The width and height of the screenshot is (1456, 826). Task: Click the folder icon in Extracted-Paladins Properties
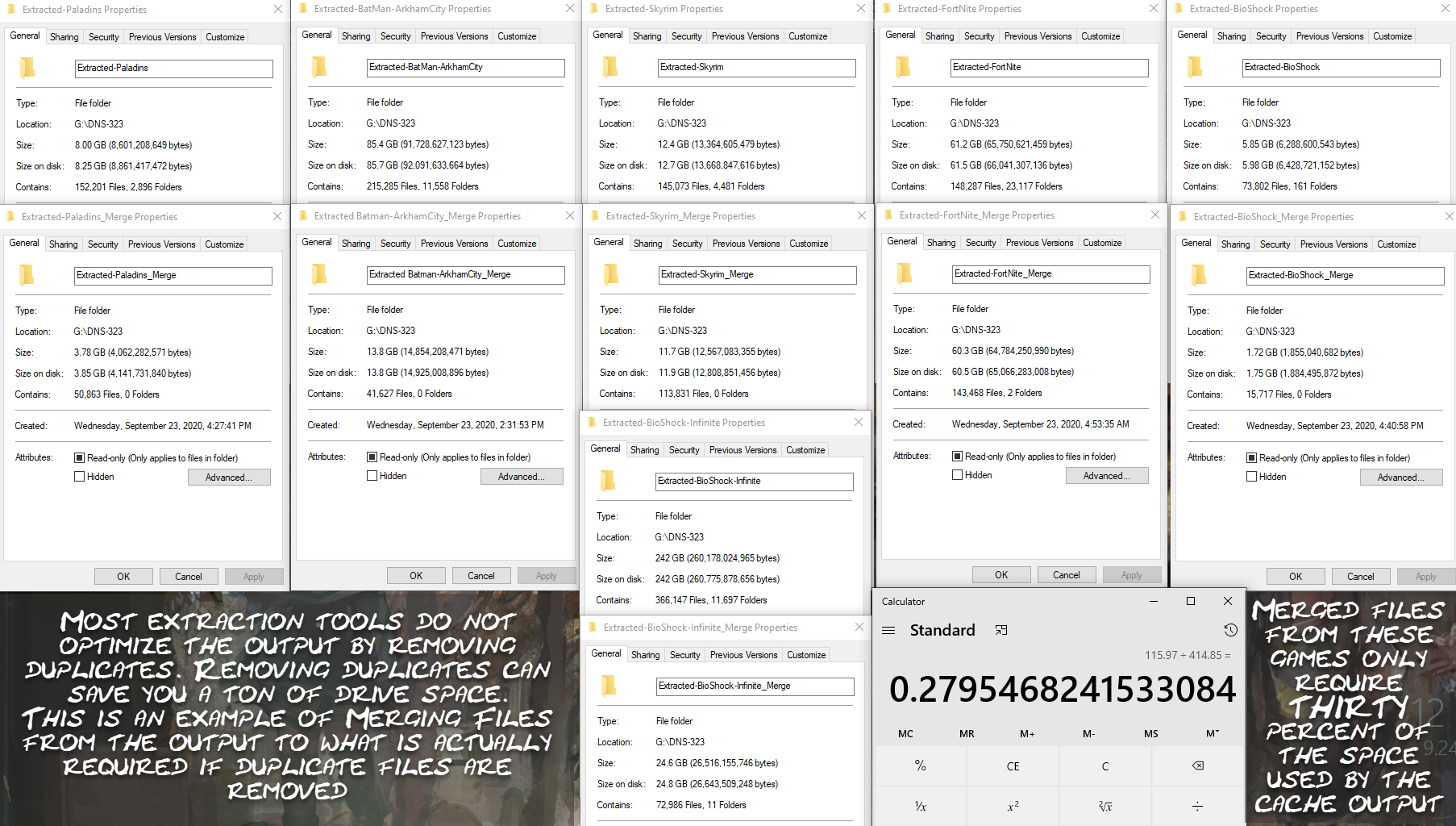click(28, 68)
